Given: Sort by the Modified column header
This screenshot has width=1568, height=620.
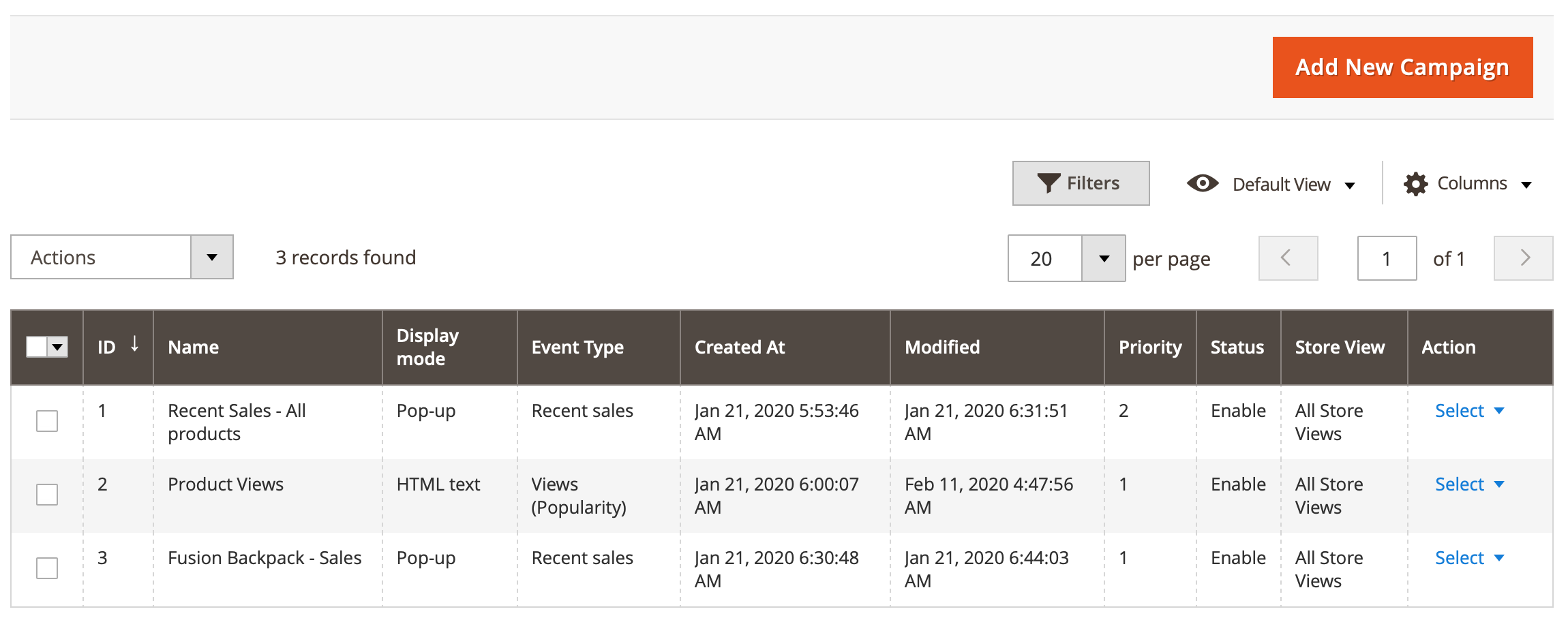Looking at the screenshot, I should point(997,347).
